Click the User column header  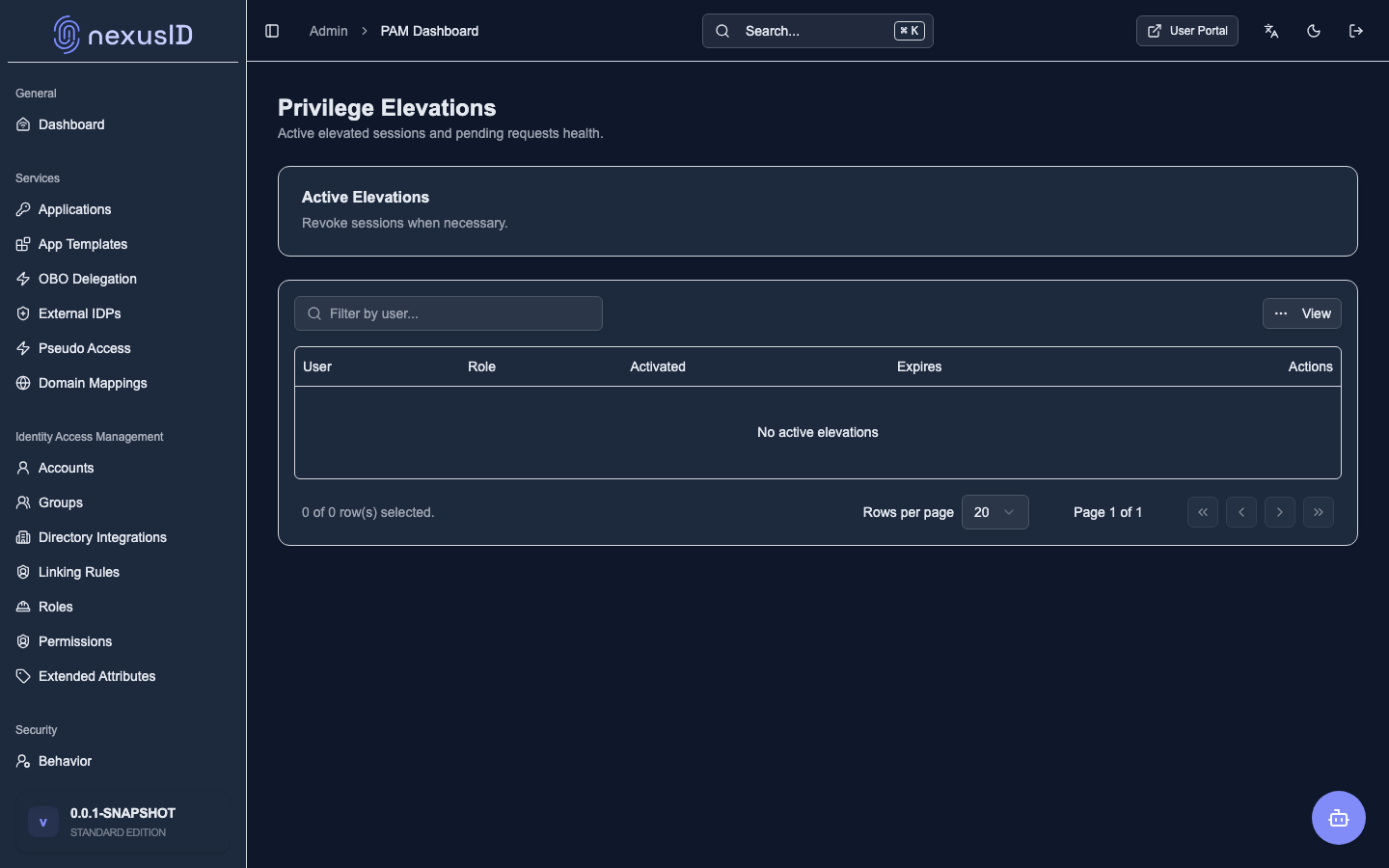317,366
